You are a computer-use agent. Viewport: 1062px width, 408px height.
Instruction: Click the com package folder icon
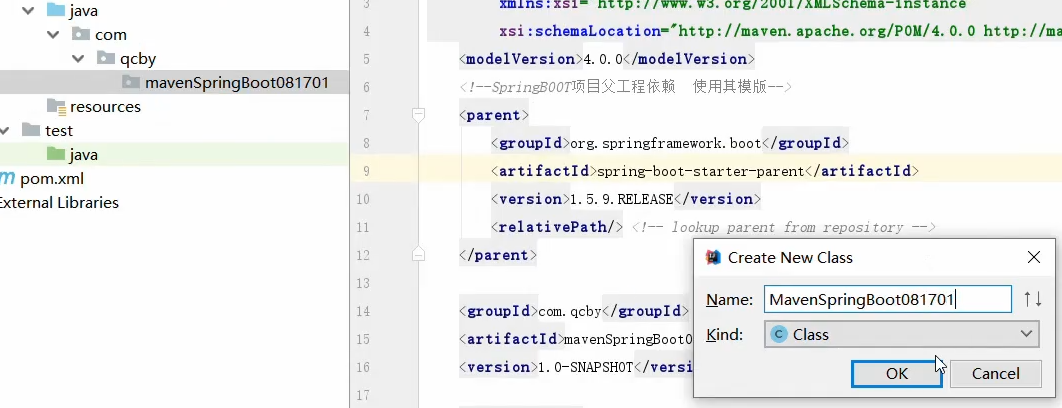81,34
